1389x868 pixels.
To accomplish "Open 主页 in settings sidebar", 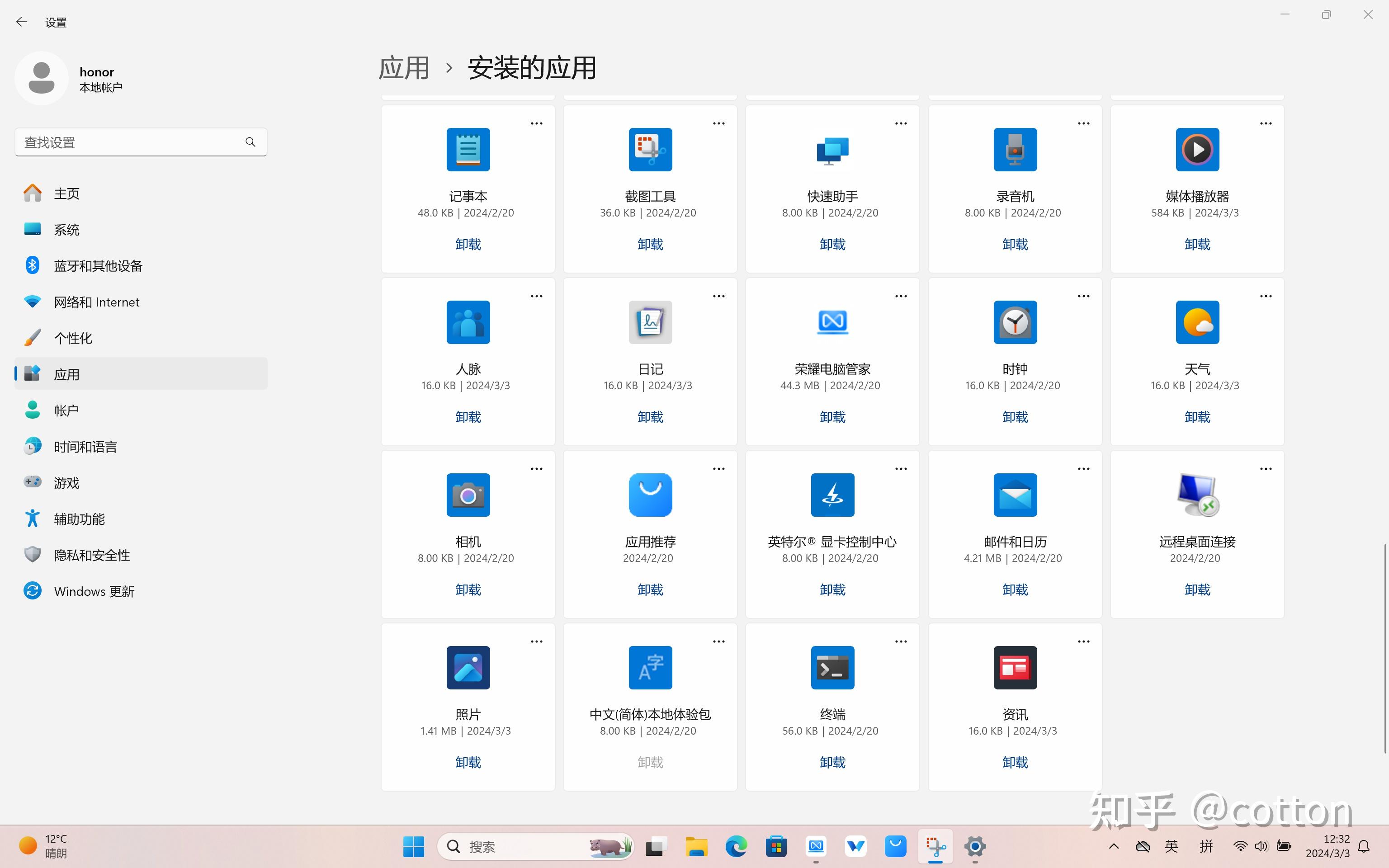I will pos(141,193).
